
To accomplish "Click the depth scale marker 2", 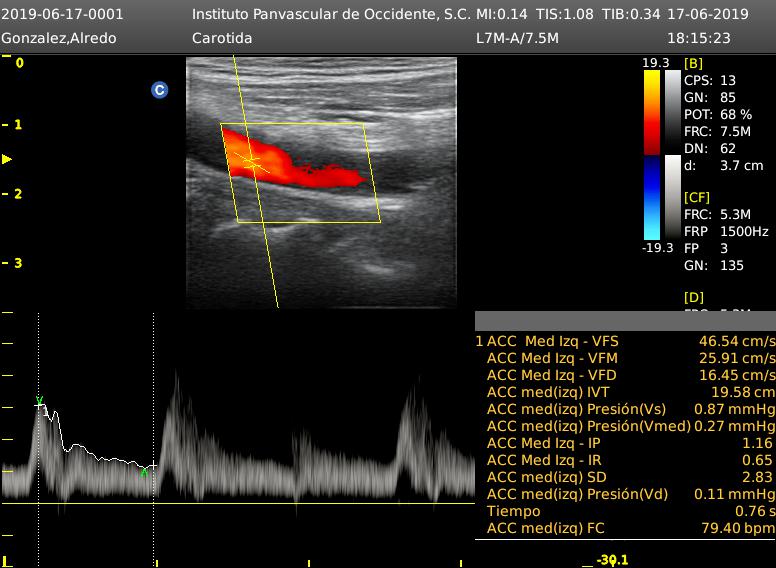I will click(18, 194).
